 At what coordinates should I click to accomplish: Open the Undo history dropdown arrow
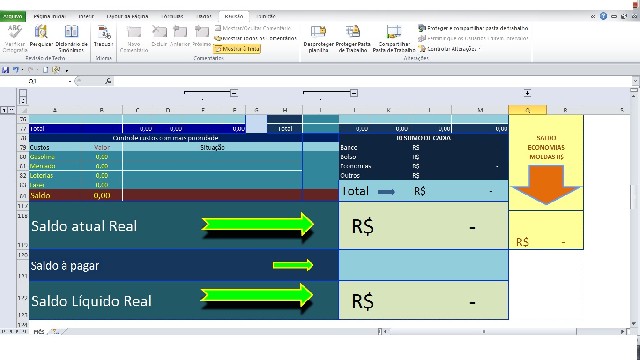coord(22,70)
